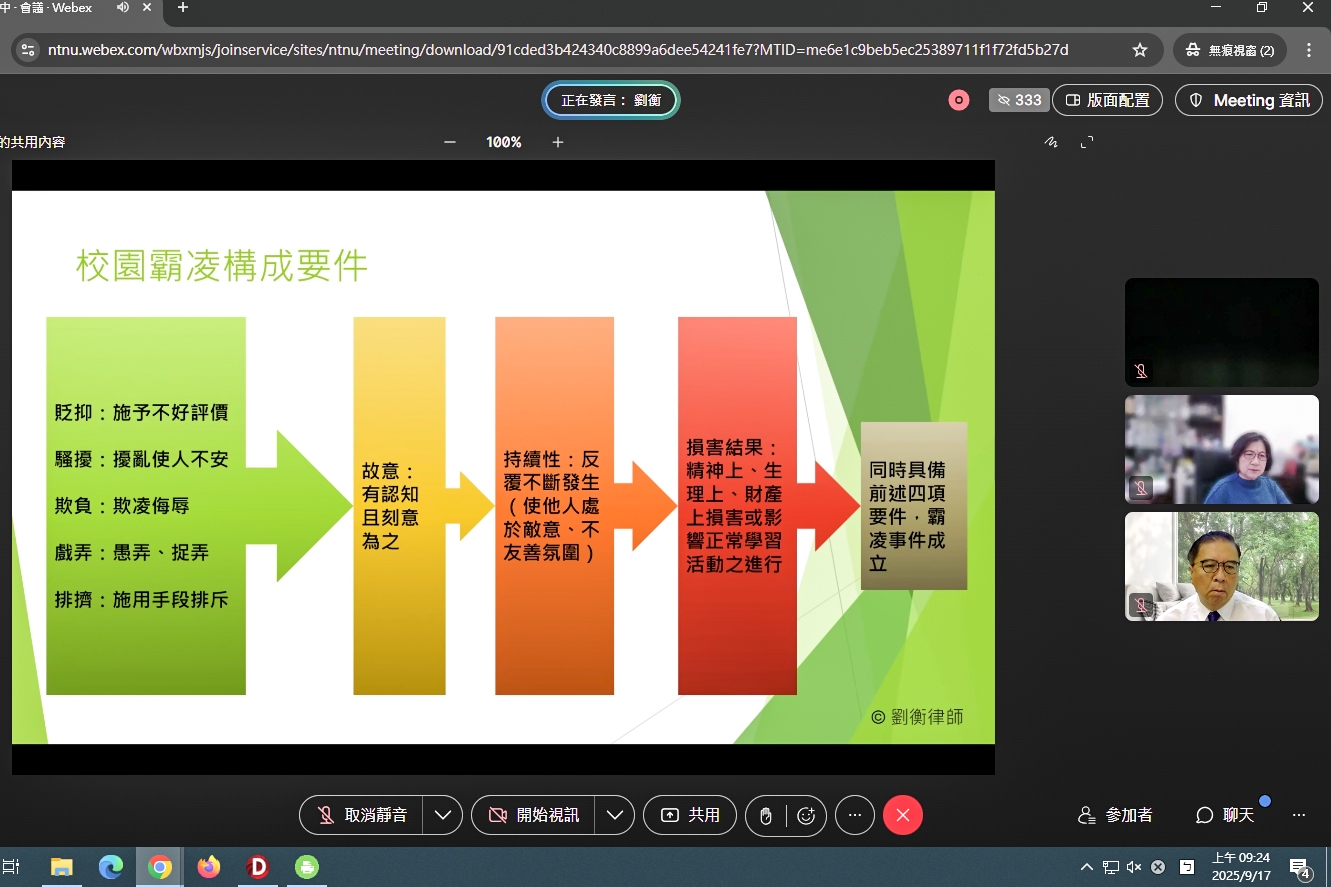The width and height of the screenshot is (1331, 887).
Task: Open Chrome's three-dot menu
Action: [1309, 49]
